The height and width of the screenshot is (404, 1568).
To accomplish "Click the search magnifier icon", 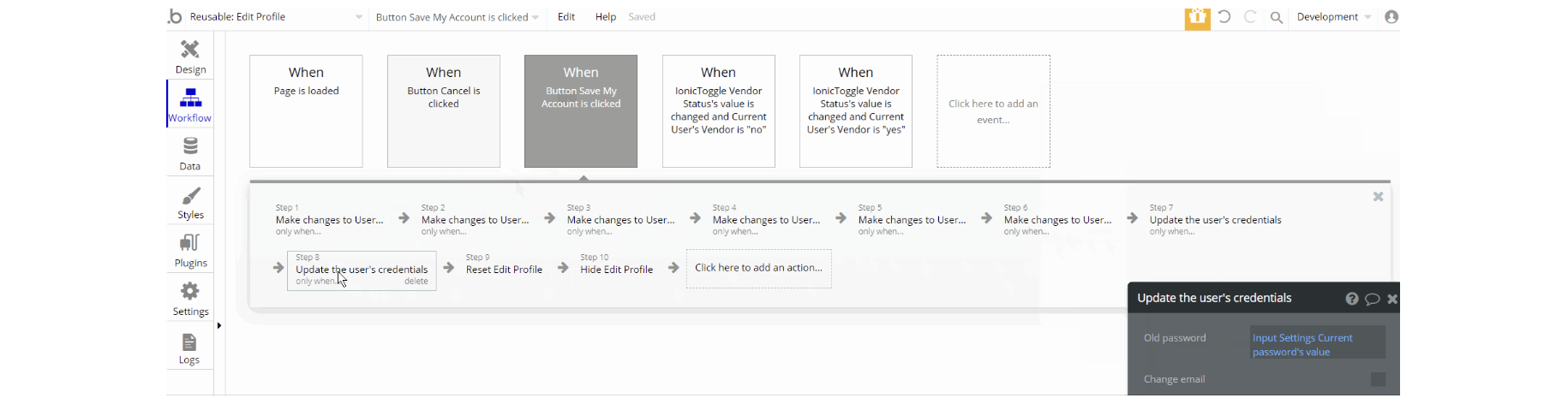I will coord(1276,17).
